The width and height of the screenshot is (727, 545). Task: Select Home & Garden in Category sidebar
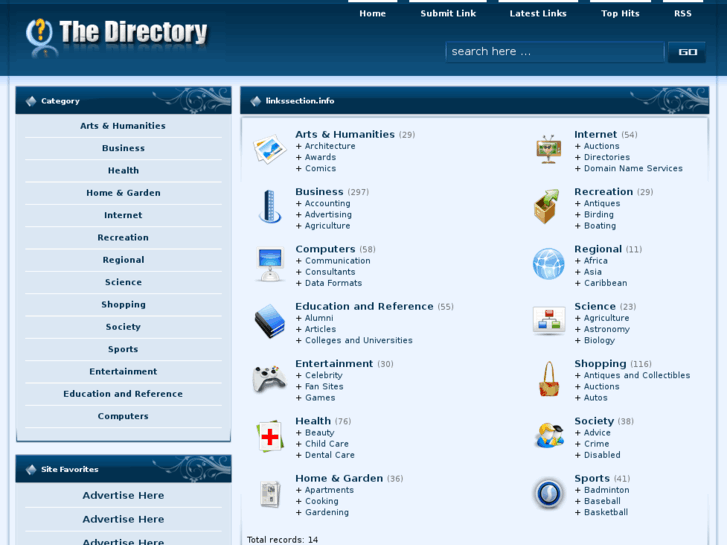(x=123, y=192)
